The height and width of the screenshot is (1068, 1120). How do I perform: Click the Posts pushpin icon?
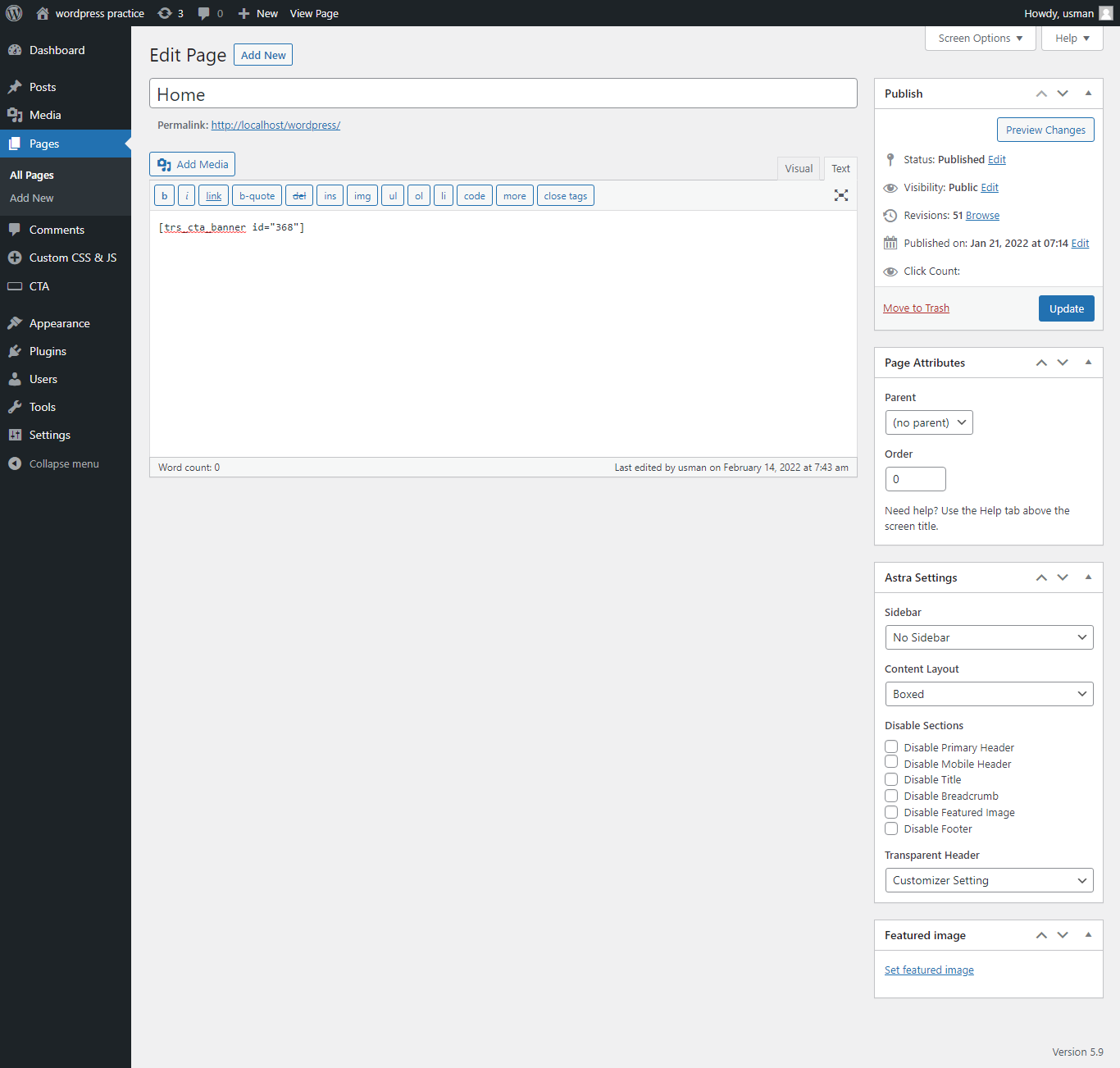(x=15, y=87)
